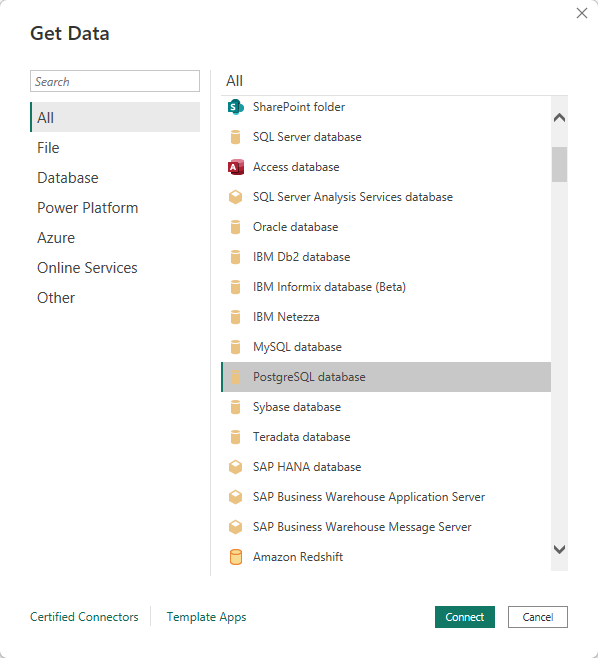Select 'SQL Server database' text
Viewport: 598px width, 658px height.
307,137
